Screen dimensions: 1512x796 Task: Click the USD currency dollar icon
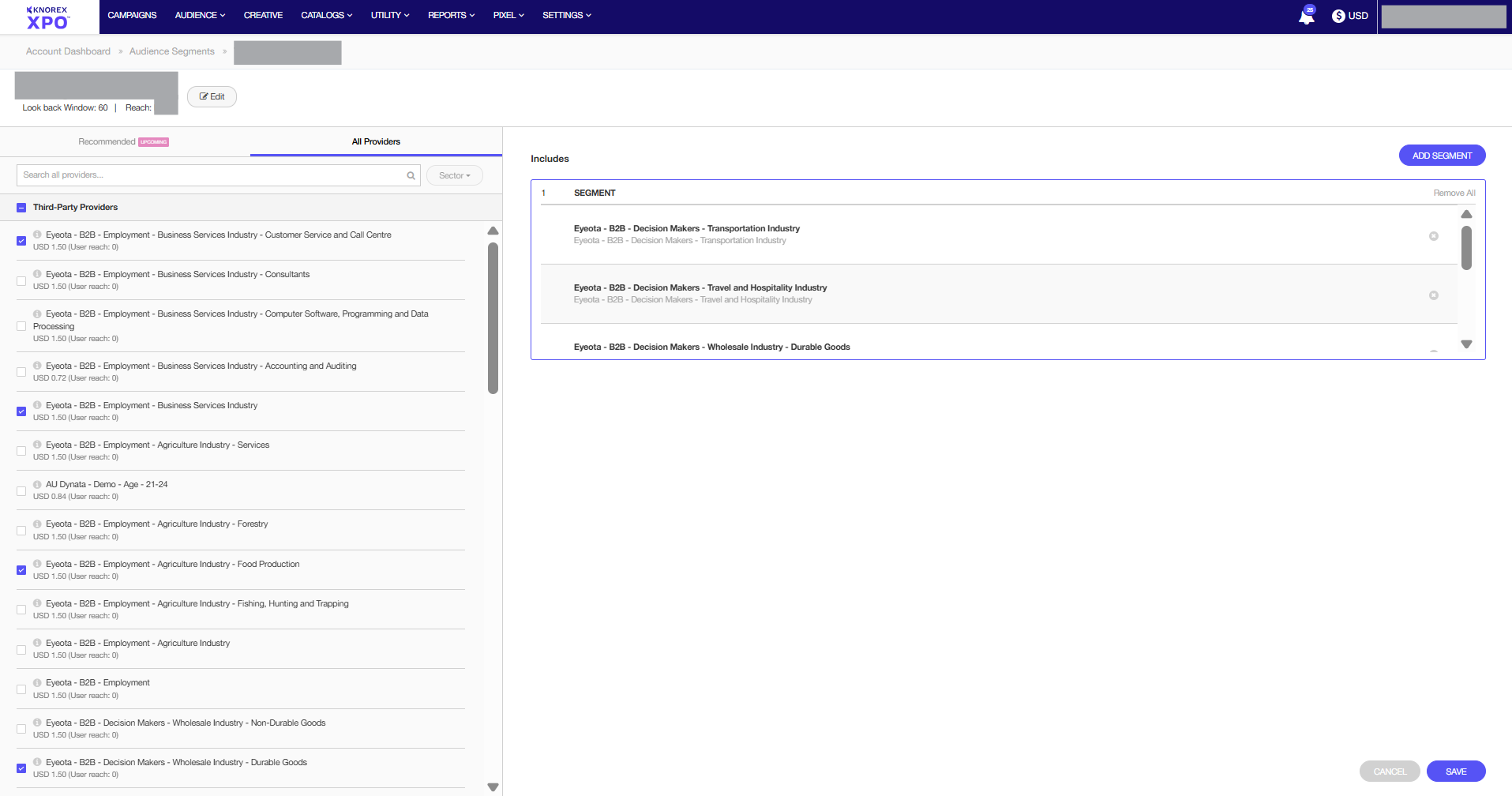[1338, 16]
